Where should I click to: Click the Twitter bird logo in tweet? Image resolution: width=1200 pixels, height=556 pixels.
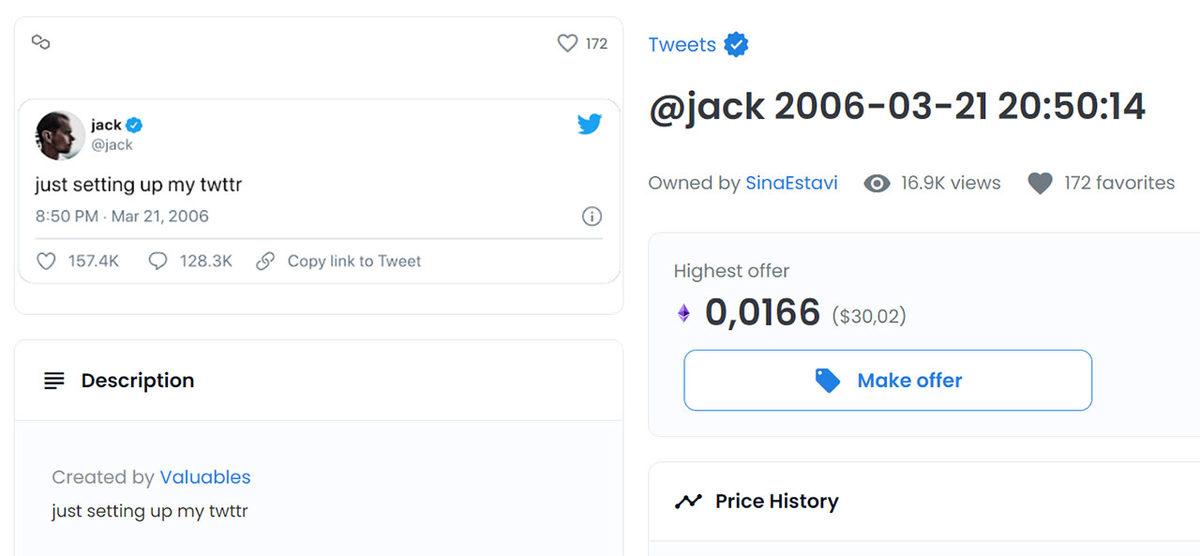(x=589, y=125)
